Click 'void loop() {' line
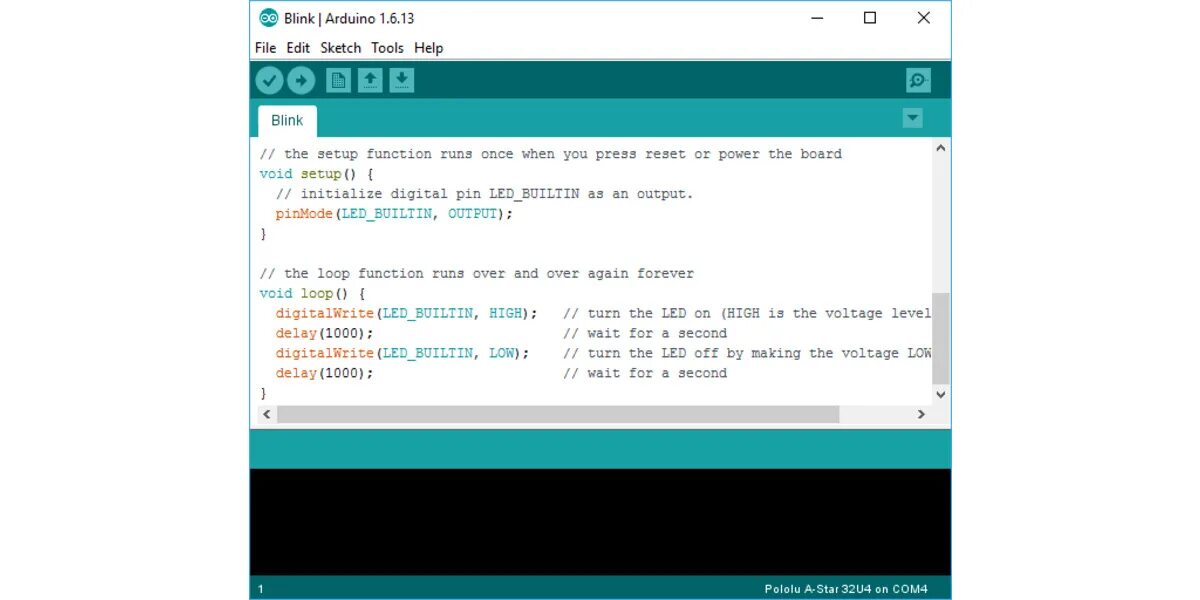 [x=313, y=294]
